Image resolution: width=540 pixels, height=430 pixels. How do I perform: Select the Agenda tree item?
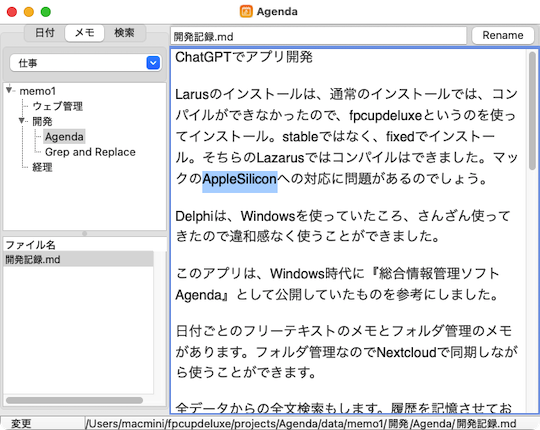64,137
